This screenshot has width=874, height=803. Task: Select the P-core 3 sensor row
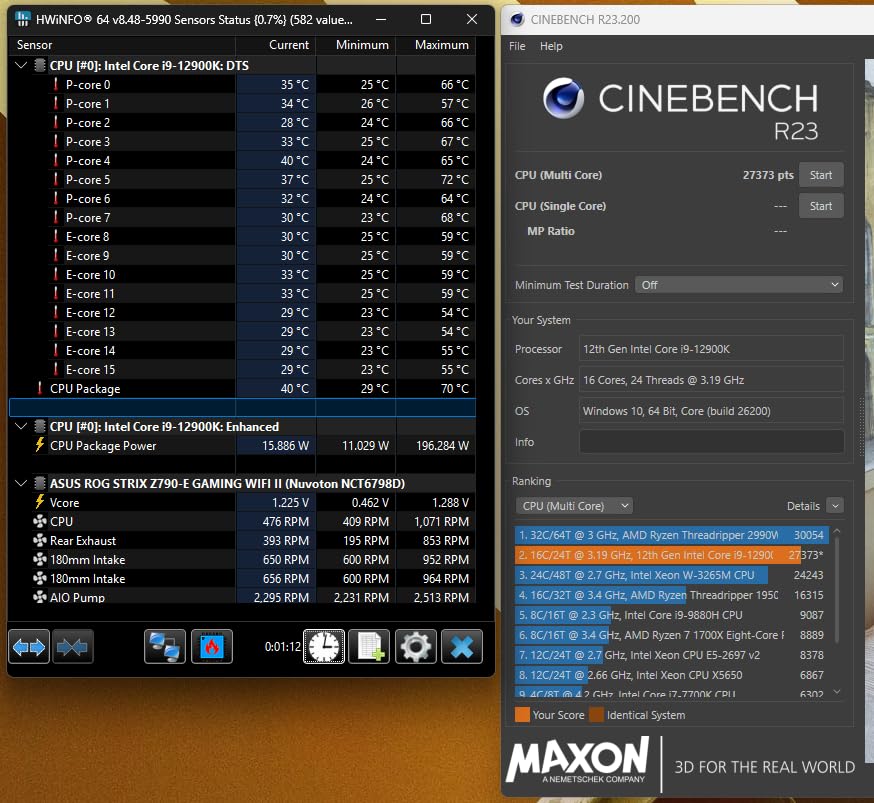(242, 142)
